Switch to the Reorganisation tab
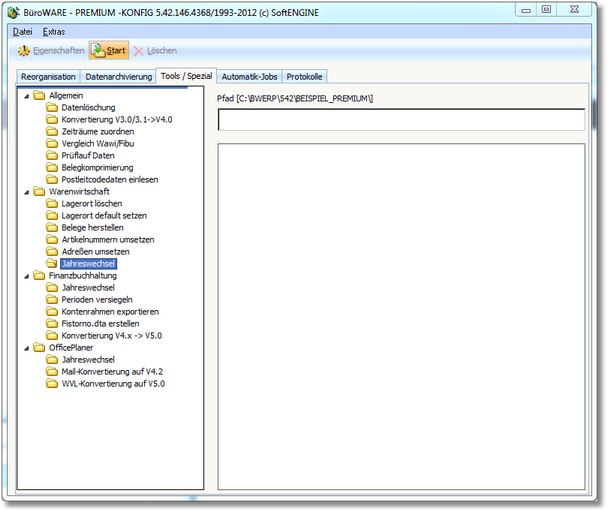608x512 pixels. click(x=49, y=77)
